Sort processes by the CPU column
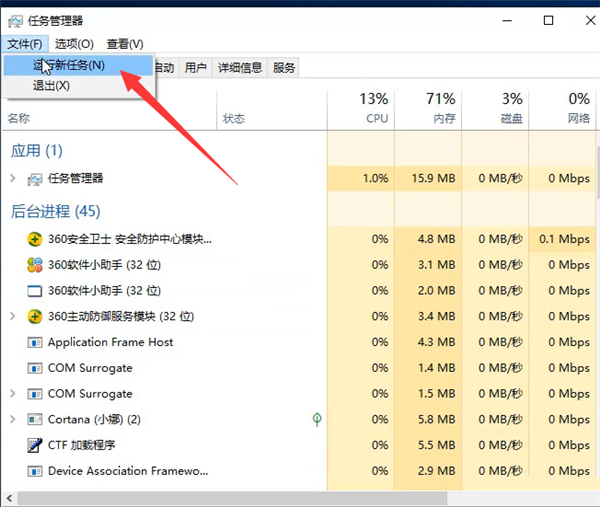The width and height of the screenshot is (600, 507). [x=375, y=108]
